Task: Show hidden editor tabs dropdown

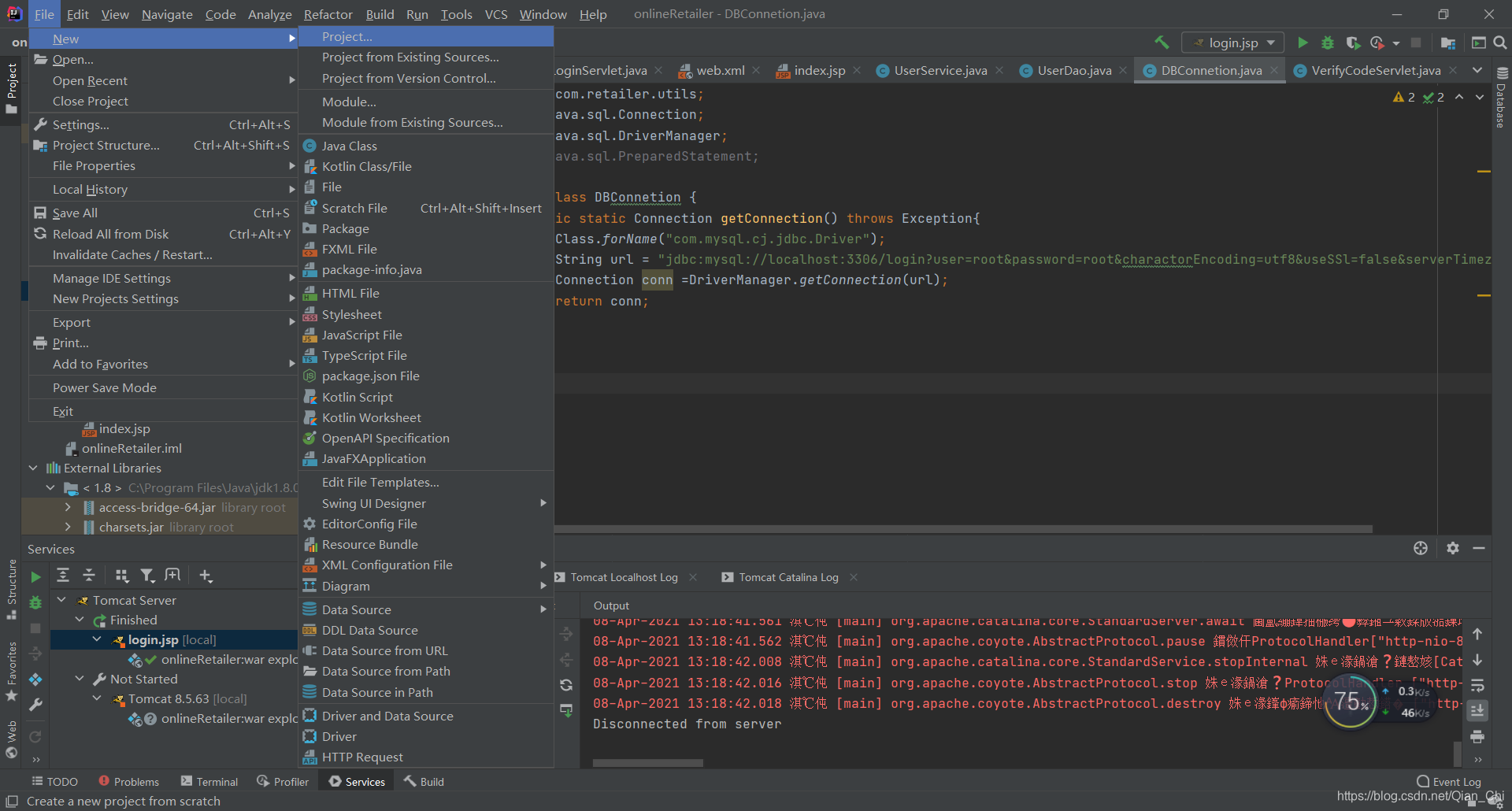Action: 1477,70
